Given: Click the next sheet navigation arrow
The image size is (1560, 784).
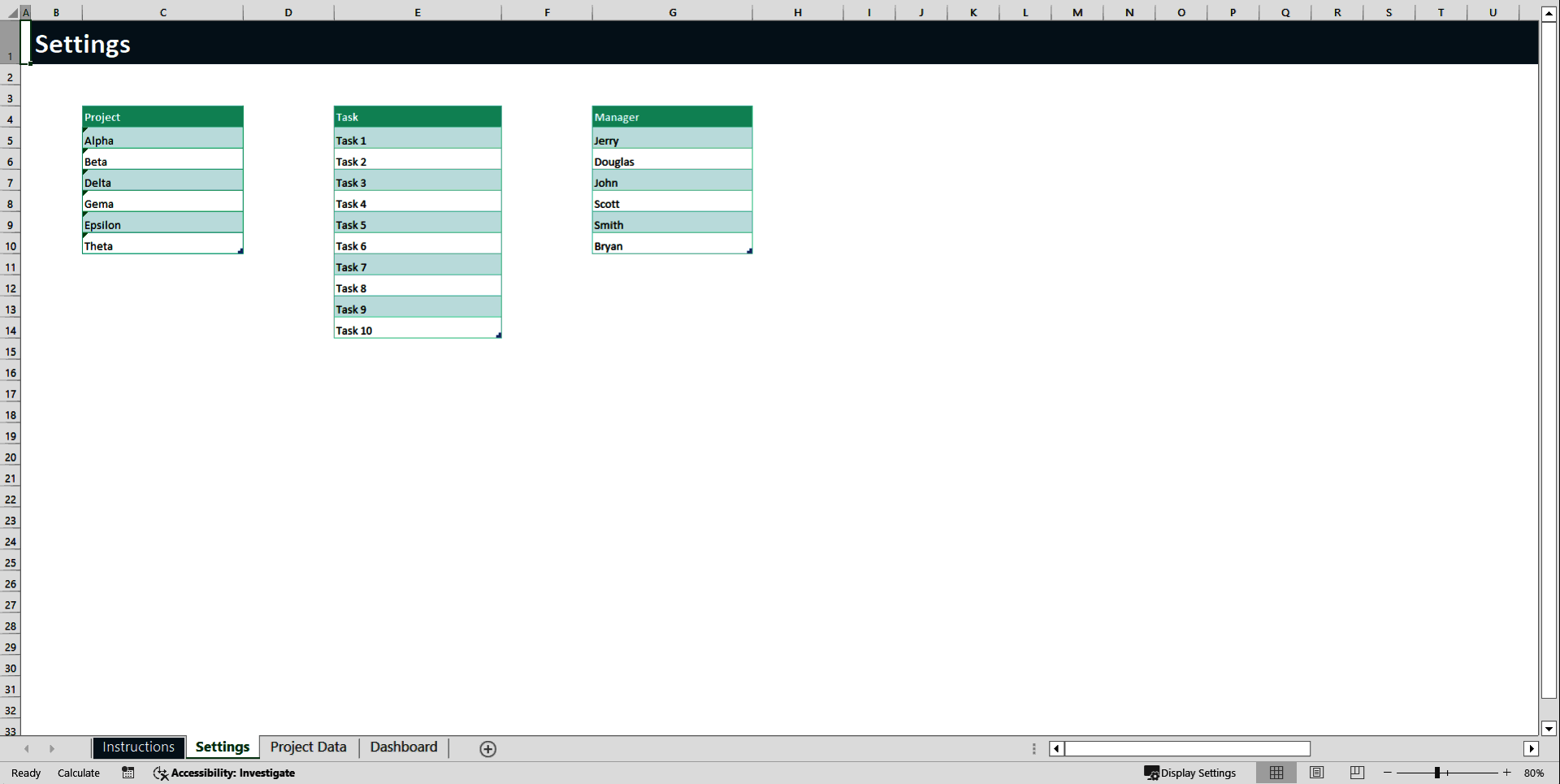Looking at the screenshot, I should coord(53,748).
